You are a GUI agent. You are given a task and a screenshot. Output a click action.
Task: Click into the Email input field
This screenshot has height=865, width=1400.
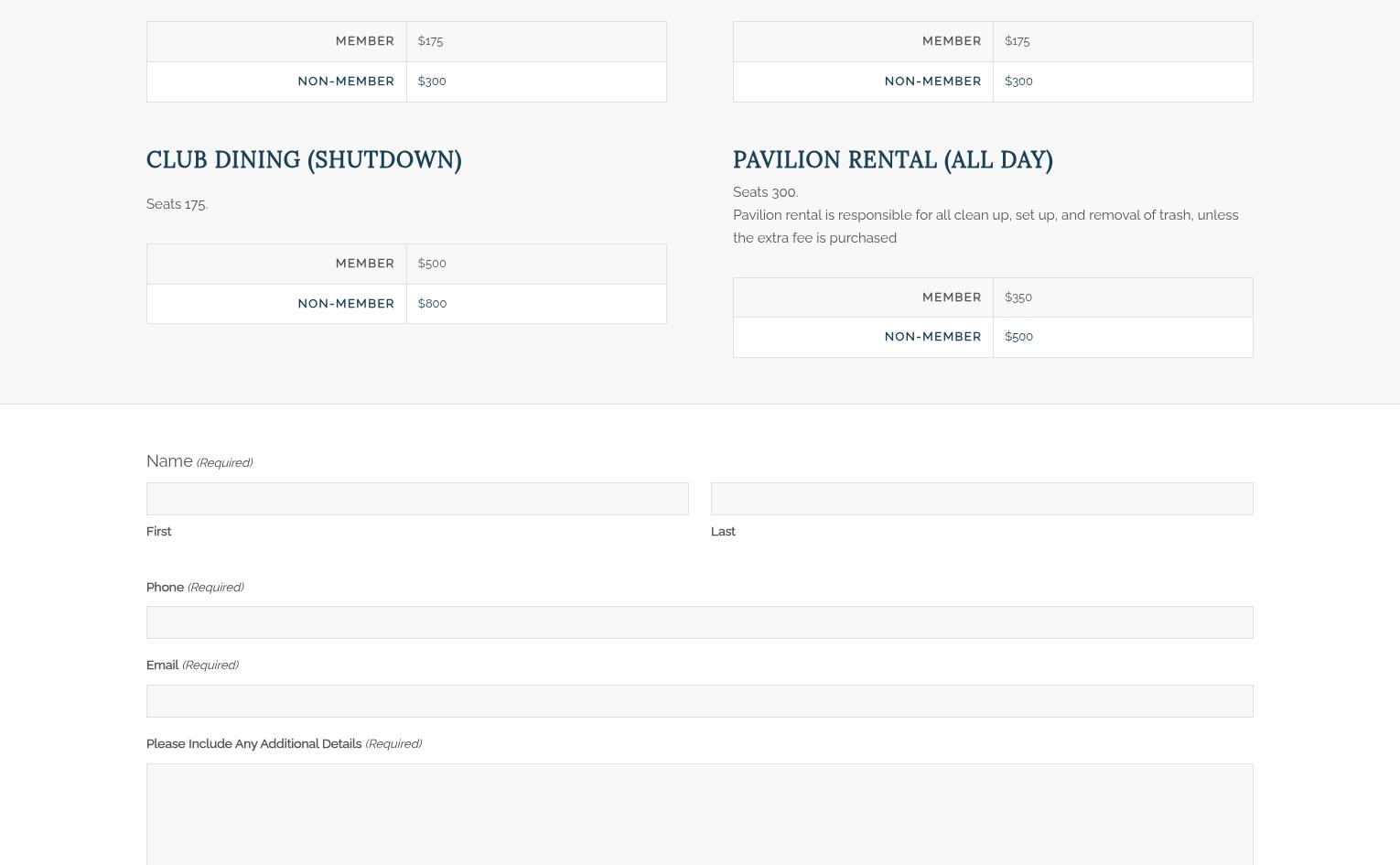tap(700, 701)
